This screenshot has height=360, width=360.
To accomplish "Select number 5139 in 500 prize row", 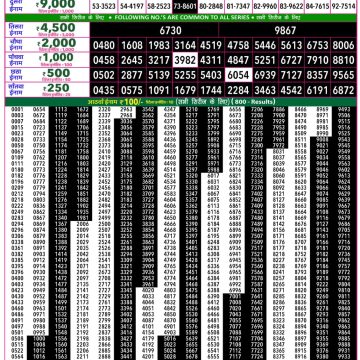I will point(159,75).
